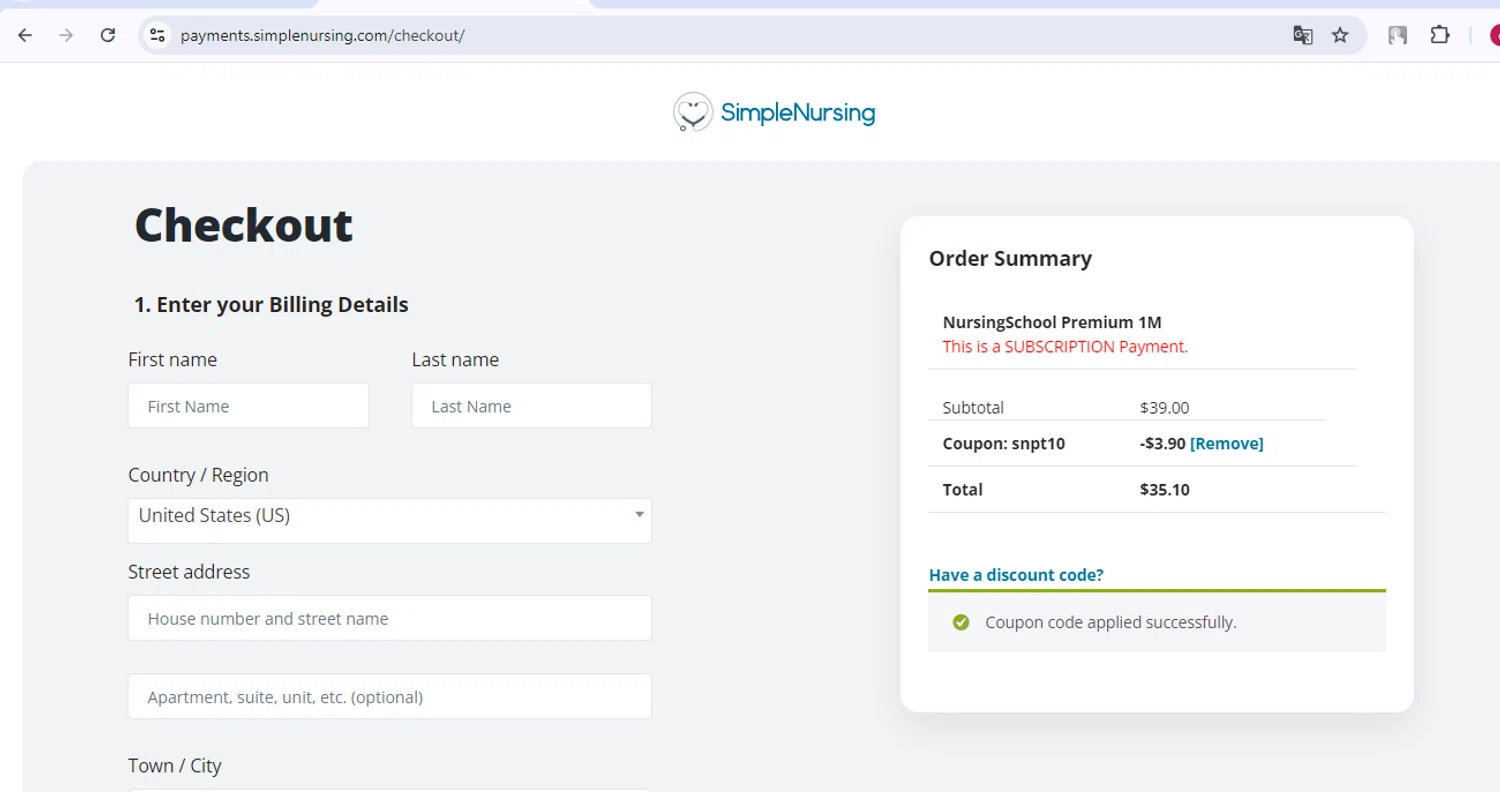Click the Town / City label
This screenshot has height=792, width=1500.
coord(175,766)
